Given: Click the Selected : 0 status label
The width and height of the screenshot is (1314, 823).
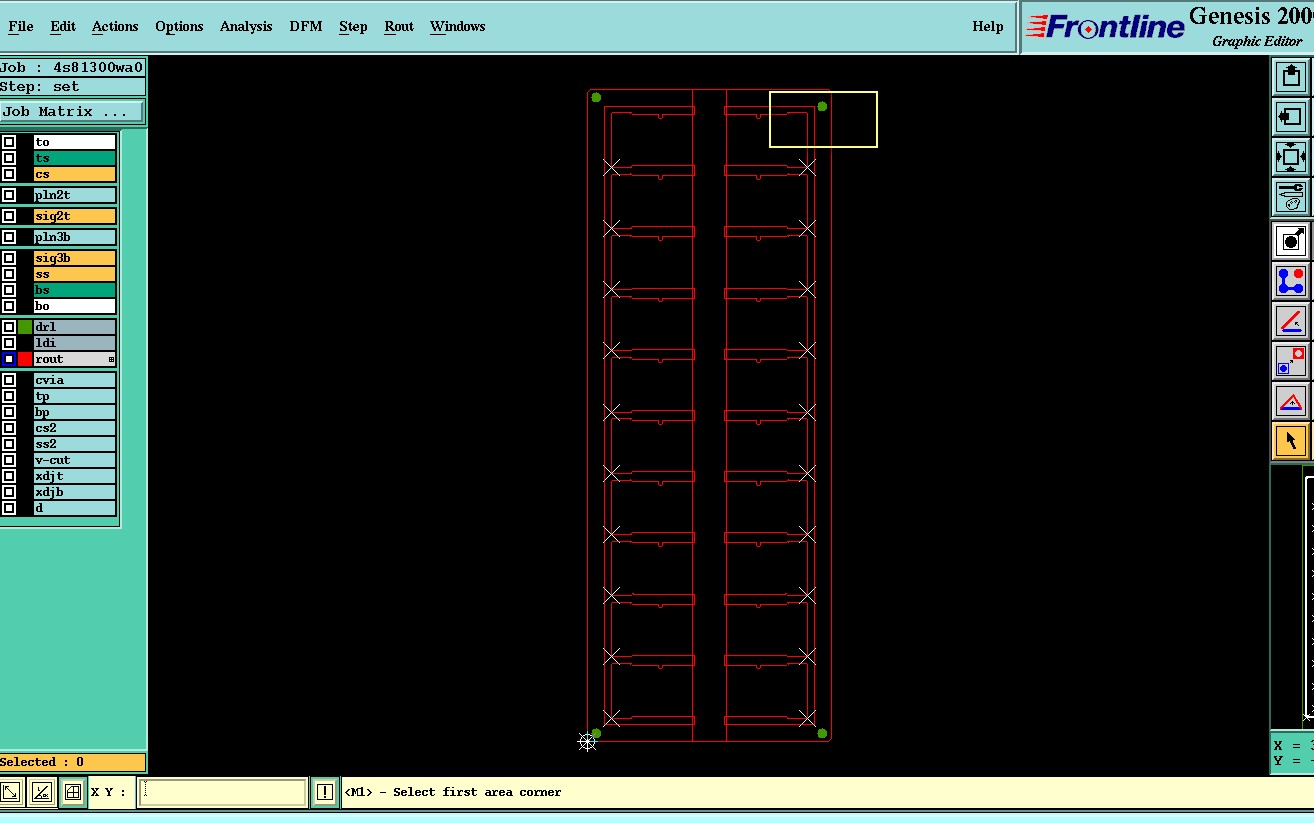Looking at the screenshot, I should 72,762.
